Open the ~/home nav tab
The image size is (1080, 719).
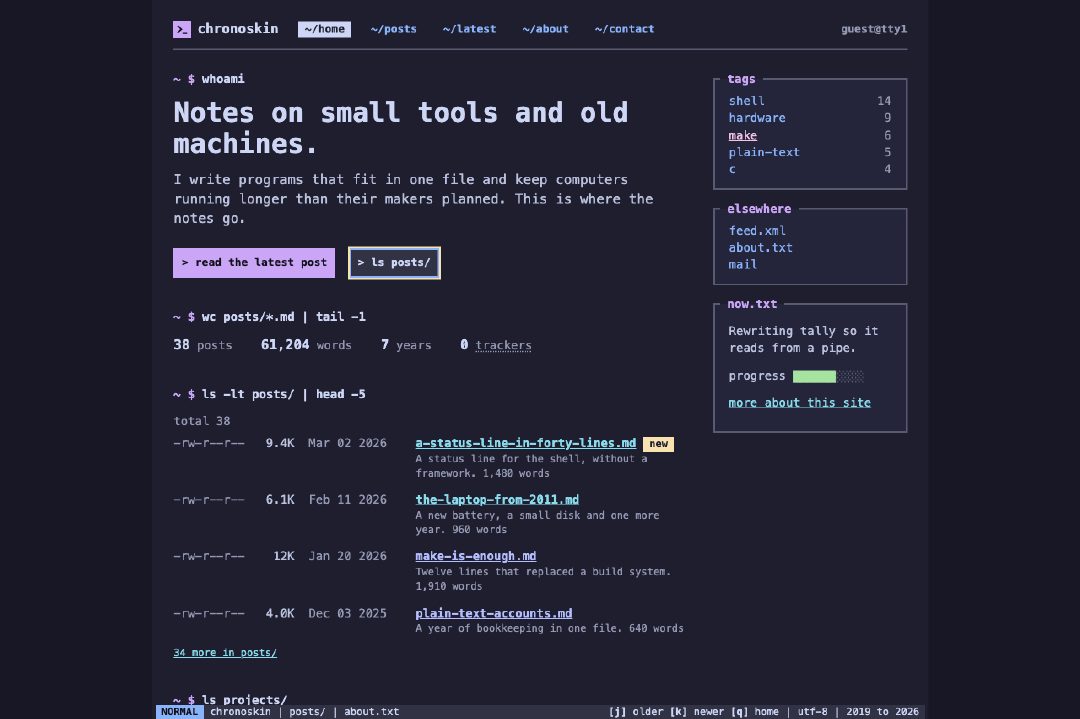click(324, 29)
